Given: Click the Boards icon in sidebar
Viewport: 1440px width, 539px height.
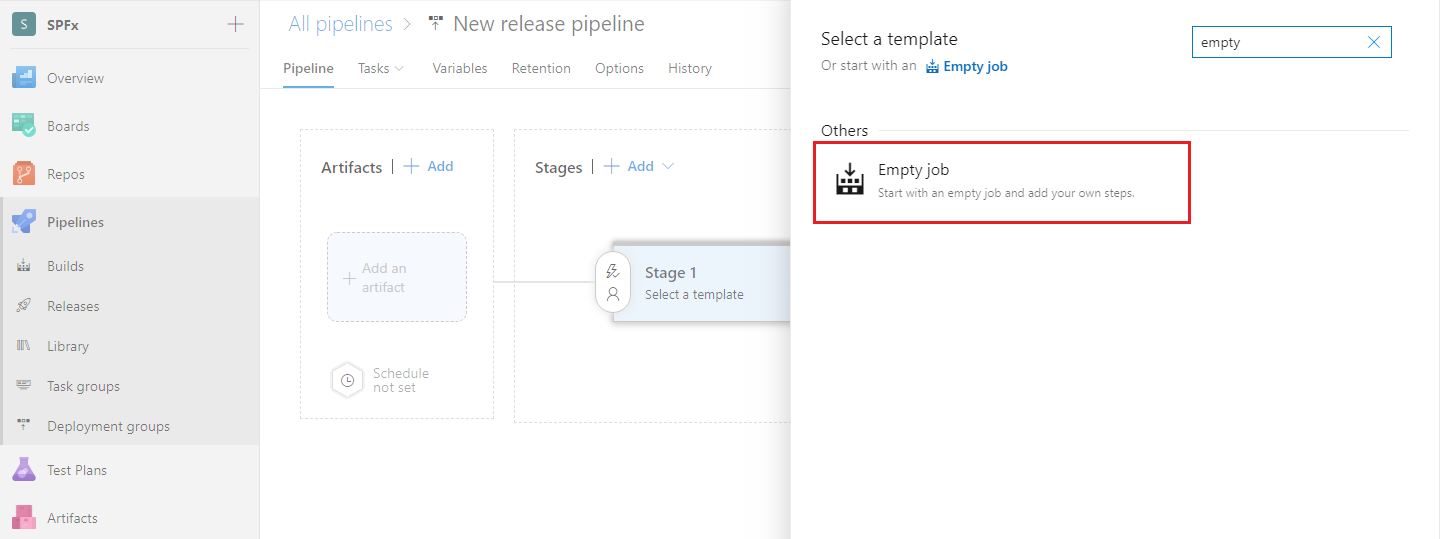Looking at the screenshot, I should tap(24, 126).
